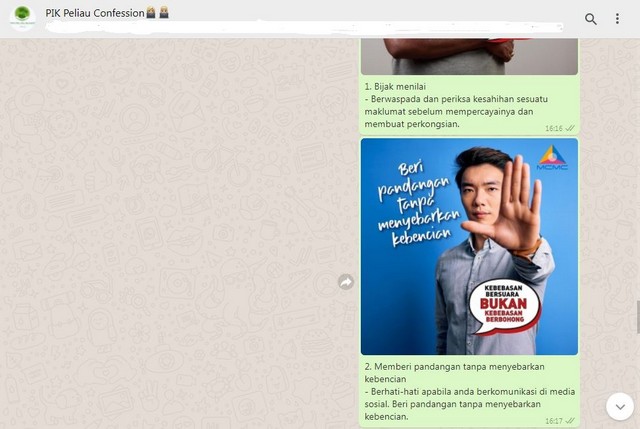640x429 pixels.
Task: Open the three-dot chat menu
Action: 617,19
